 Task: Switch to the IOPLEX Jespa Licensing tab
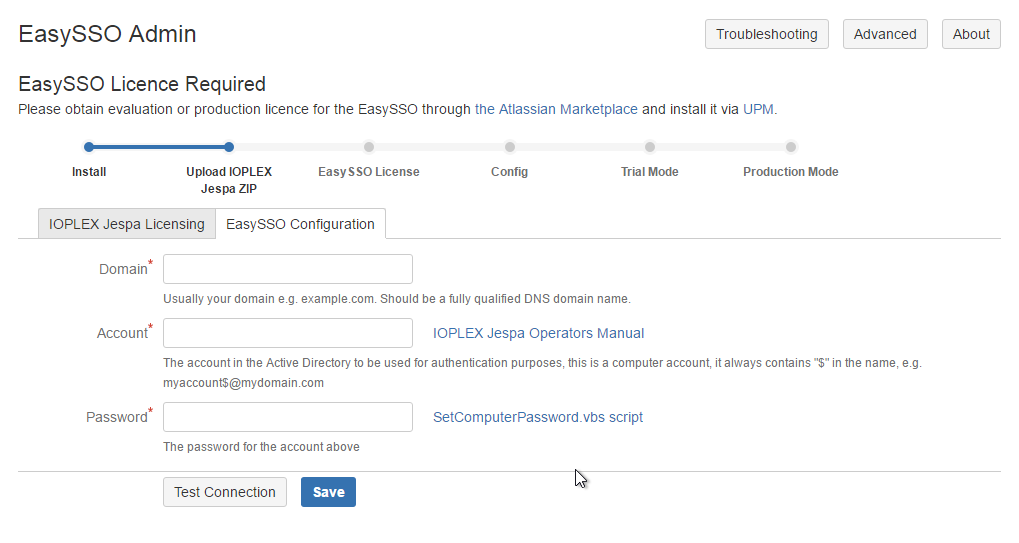pos(126,224)
